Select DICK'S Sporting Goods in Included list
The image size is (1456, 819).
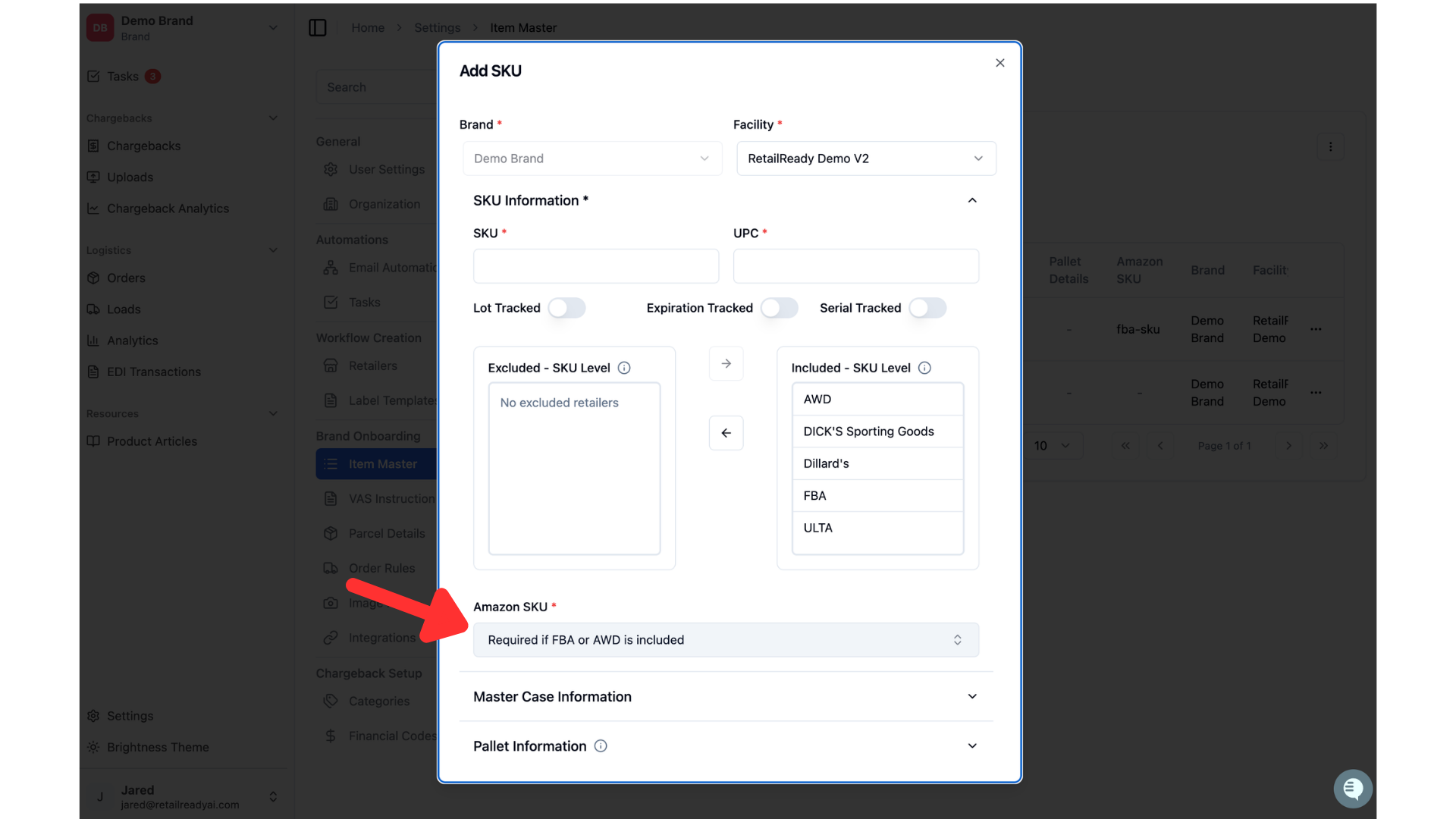[877, 431]
